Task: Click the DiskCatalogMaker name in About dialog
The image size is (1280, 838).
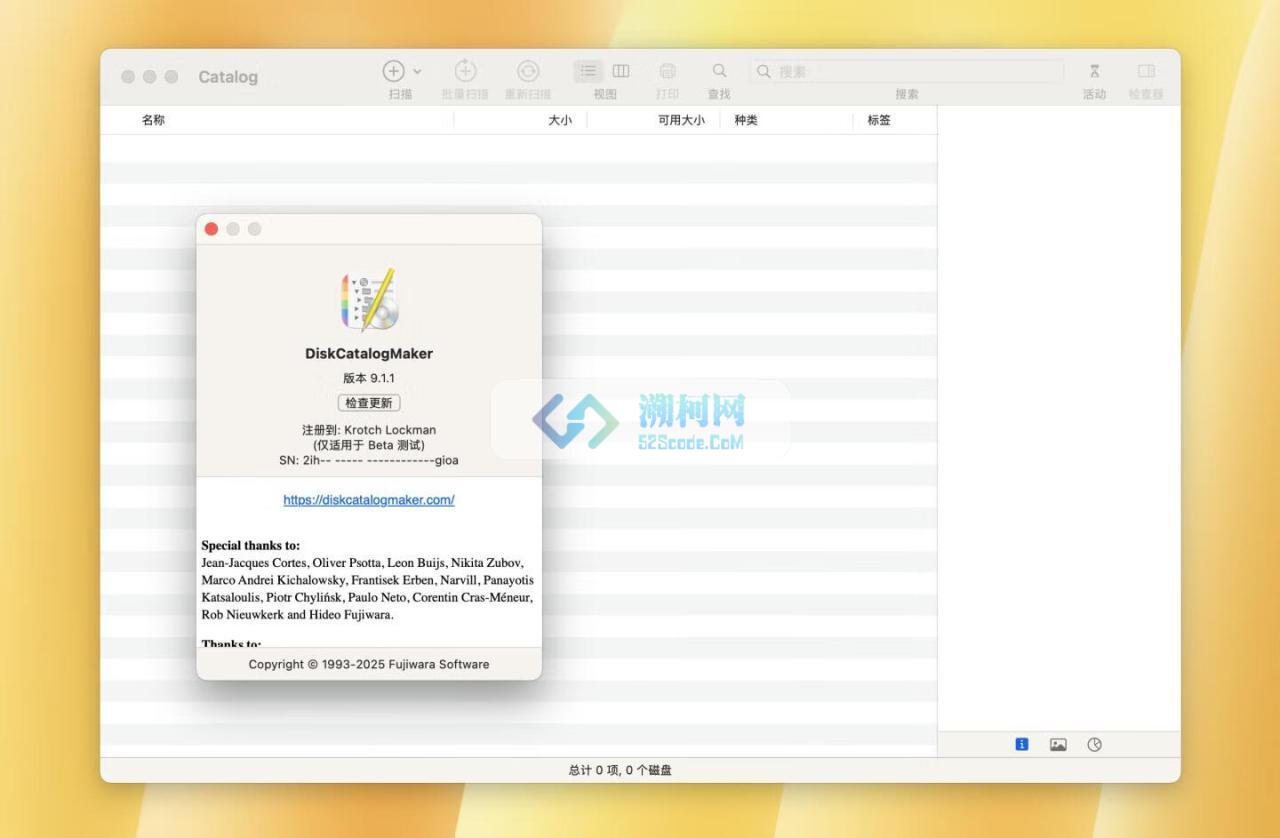Action: (369, 353)
